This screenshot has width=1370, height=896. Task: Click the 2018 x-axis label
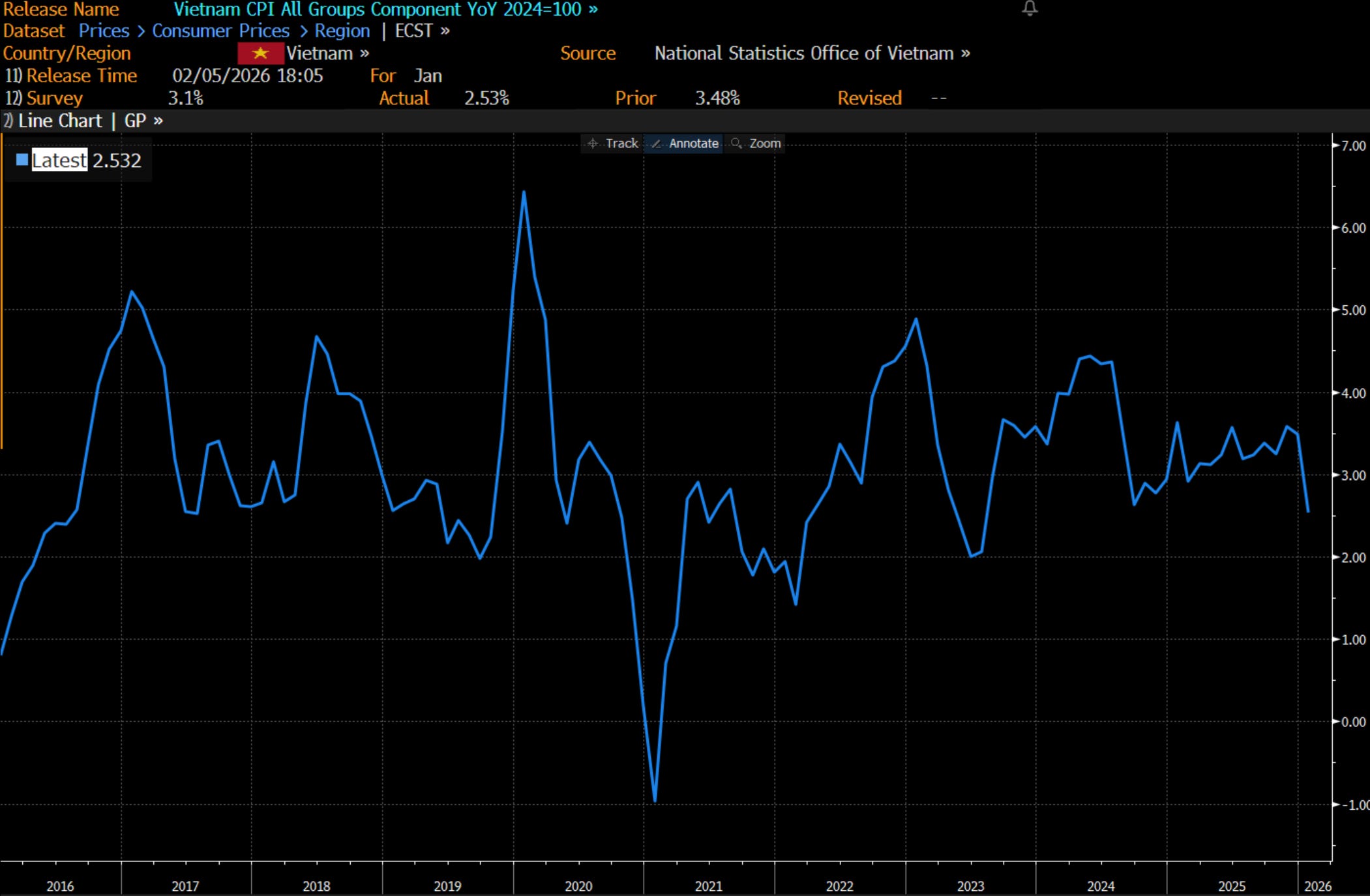coord(316,886)
